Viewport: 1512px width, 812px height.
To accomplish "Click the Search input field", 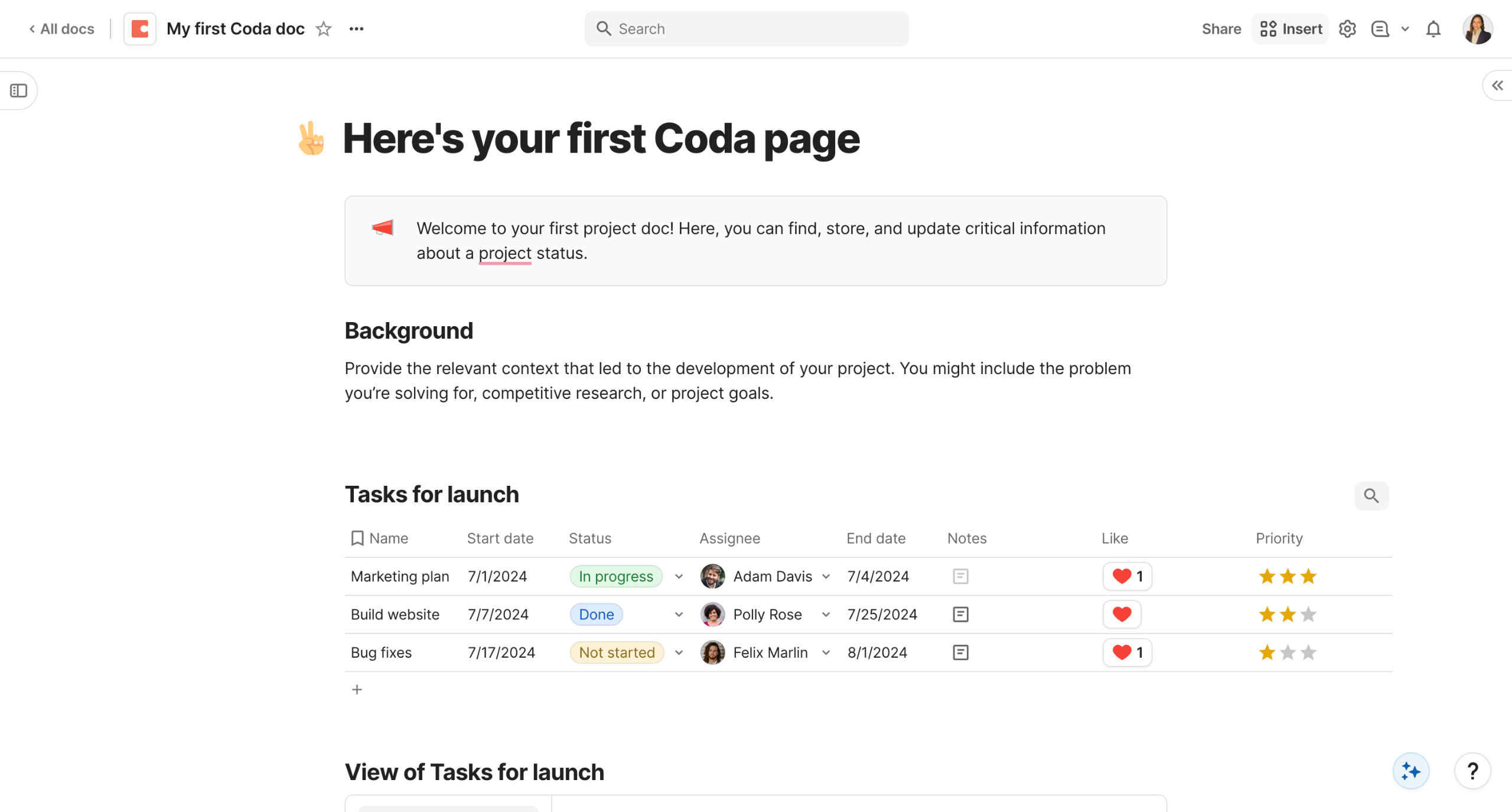I will coord(747,29).
